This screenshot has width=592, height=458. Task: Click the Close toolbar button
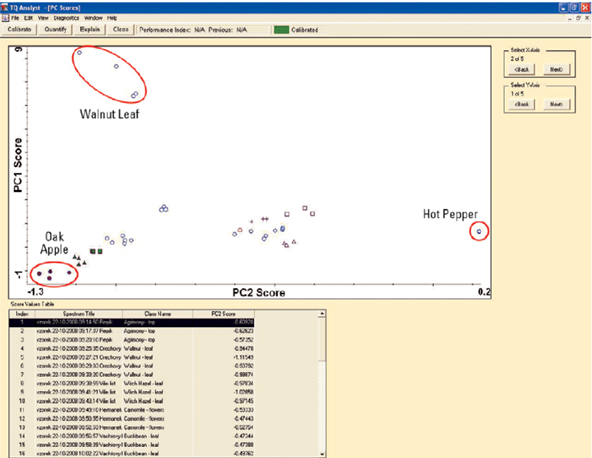coord(121,29)
